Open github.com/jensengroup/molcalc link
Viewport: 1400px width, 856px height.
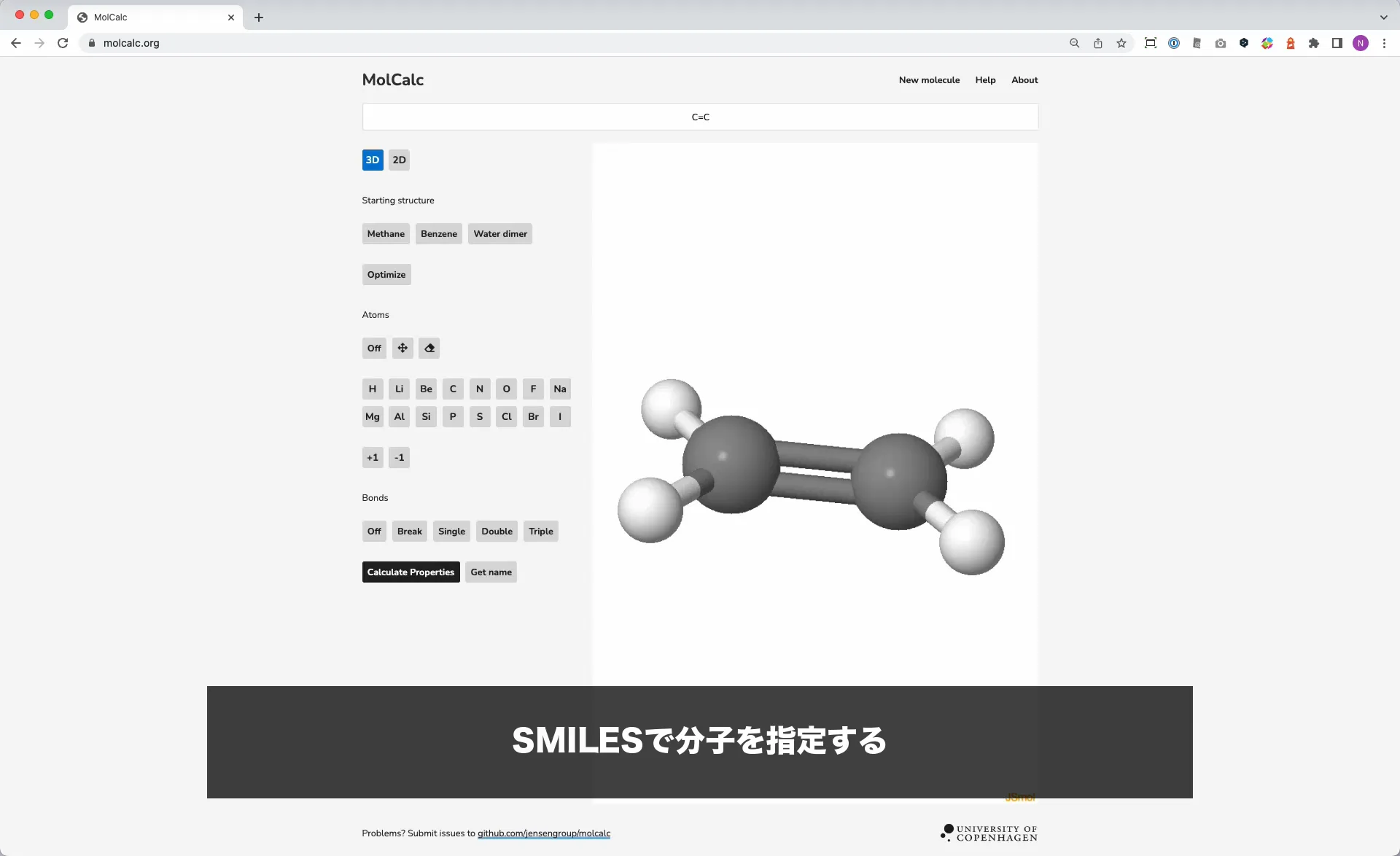pyautogui.click(x=544, y=833)
